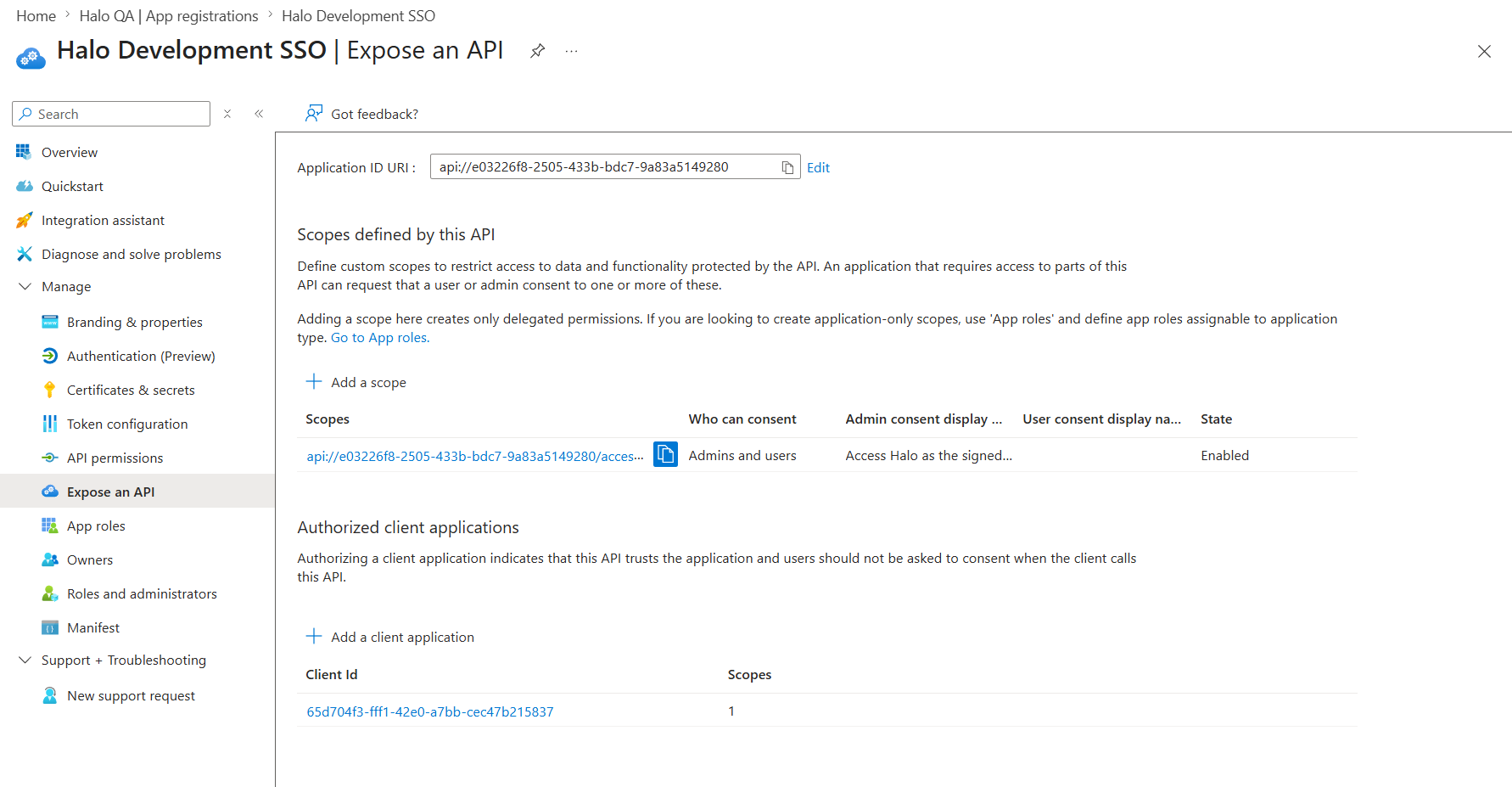Click the plus icon for Add a client application
1512x787 pixels.
pyautogui.click(x=314, y=636)
